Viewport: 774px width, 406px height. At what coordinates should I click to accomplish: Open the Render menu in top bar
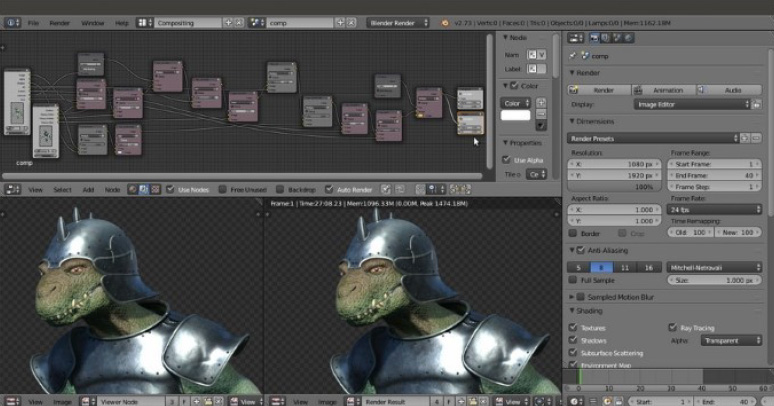coord(59,23)
